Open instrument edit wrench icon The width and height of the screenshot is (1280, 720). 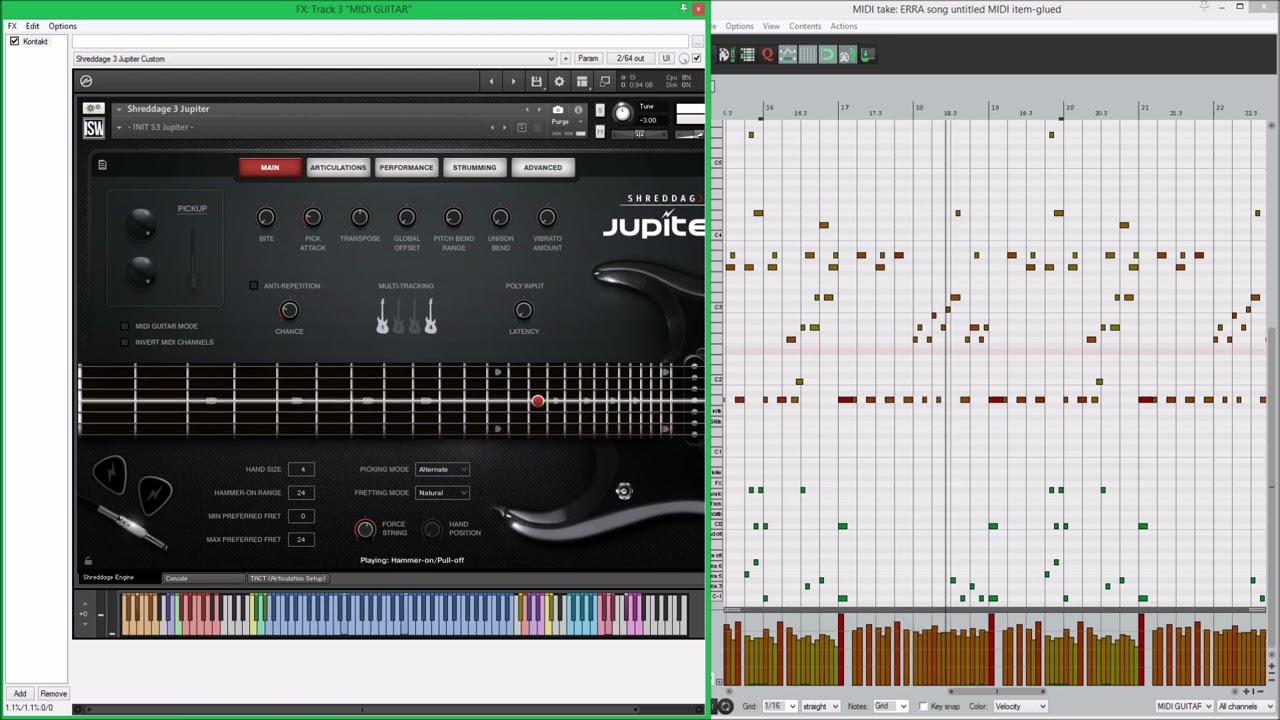point(93,108)
